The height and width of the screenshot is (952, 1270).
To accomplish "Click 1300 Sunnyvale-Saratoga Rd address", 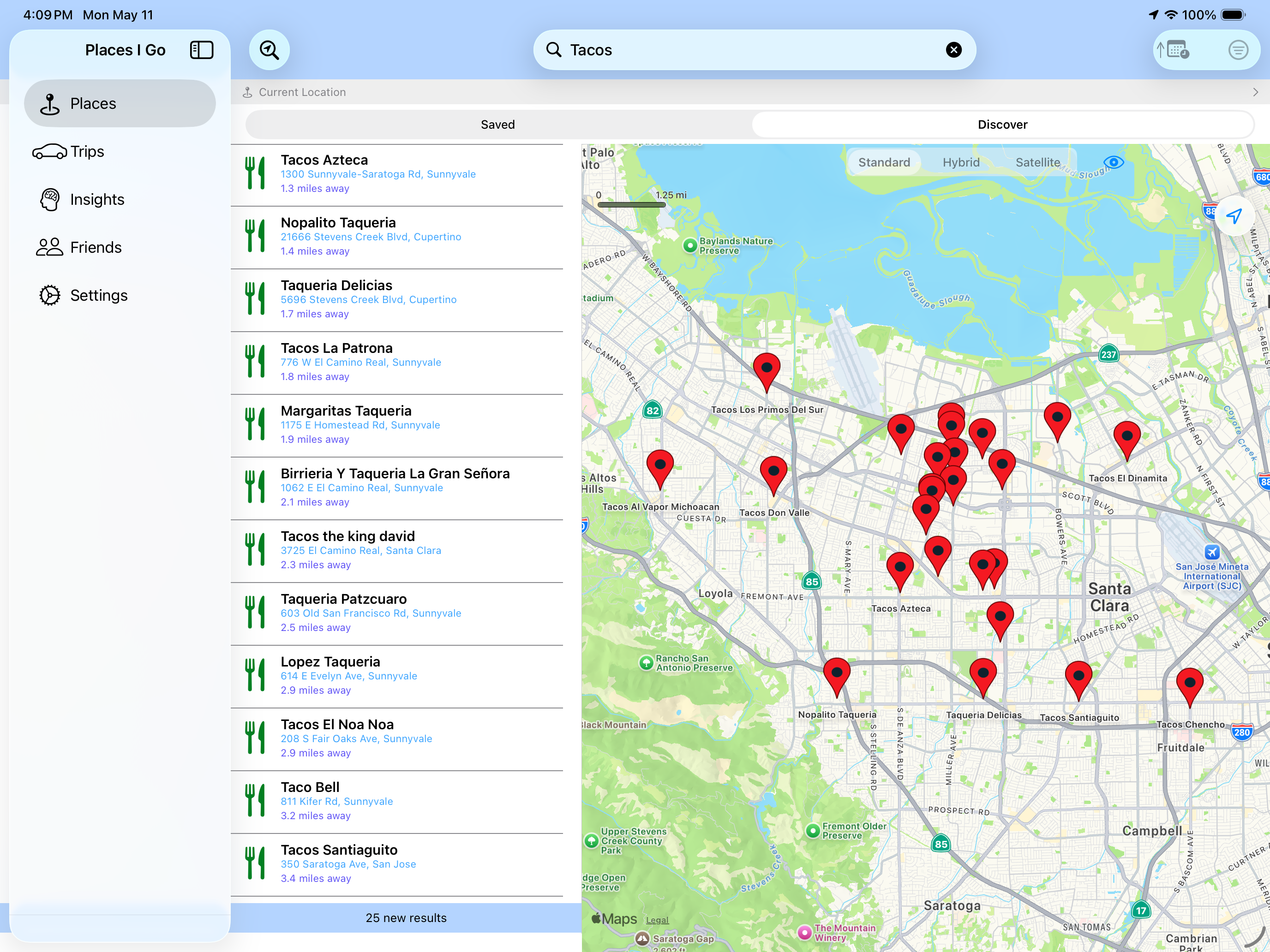I will pyautogui.click(x=378, y=174).
